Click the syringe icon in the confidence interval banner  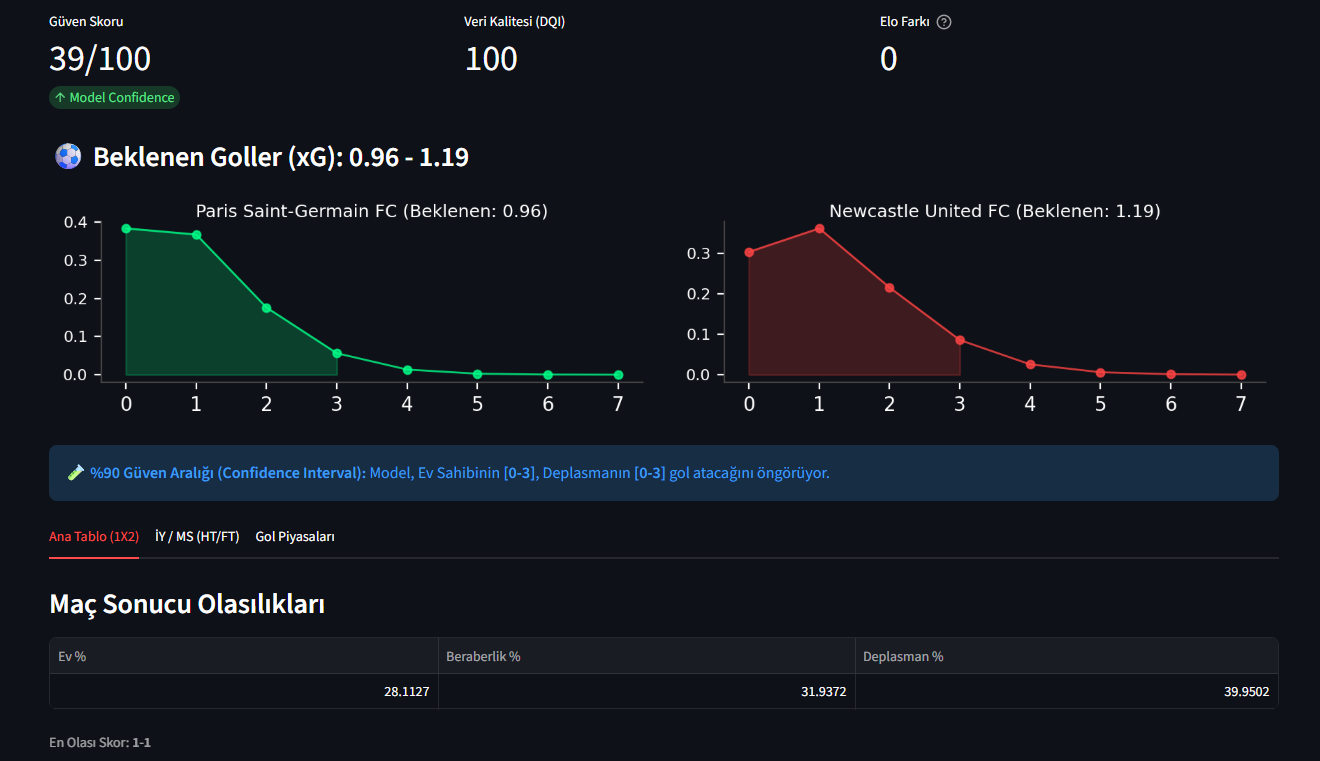[x=75, y=472]
